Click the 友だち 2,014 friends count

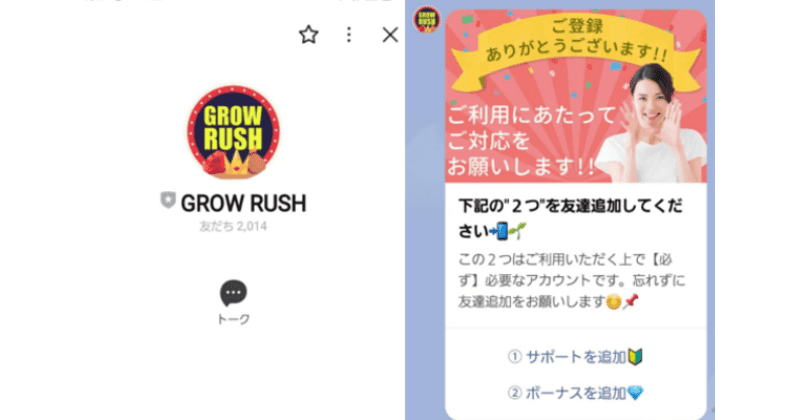[233, 226]
